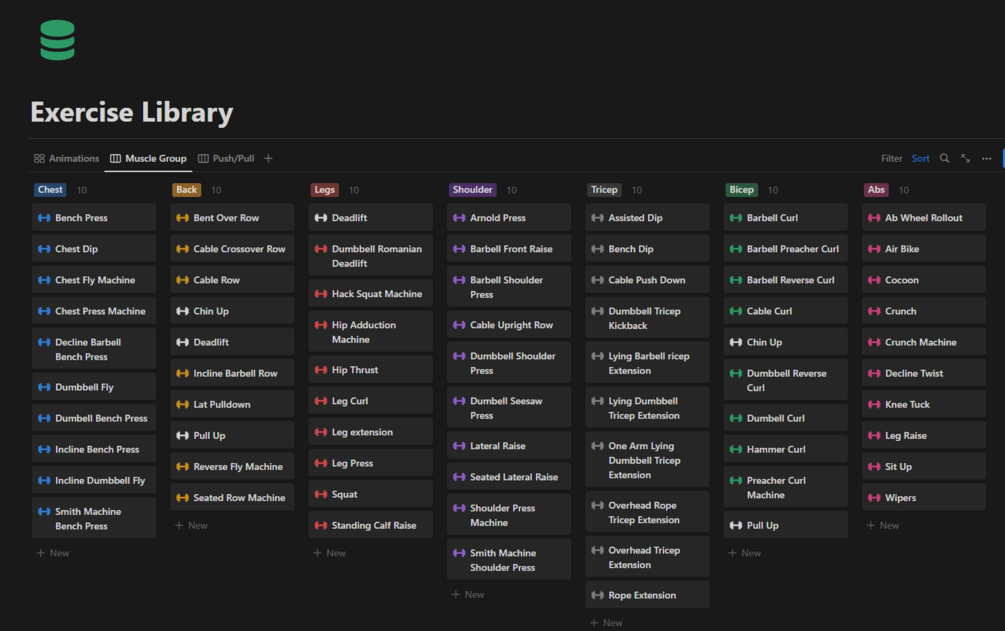This screenshot has width=1005, height=631.
Task: Add a new view with plus icon
Action: (x=268, y=158)
